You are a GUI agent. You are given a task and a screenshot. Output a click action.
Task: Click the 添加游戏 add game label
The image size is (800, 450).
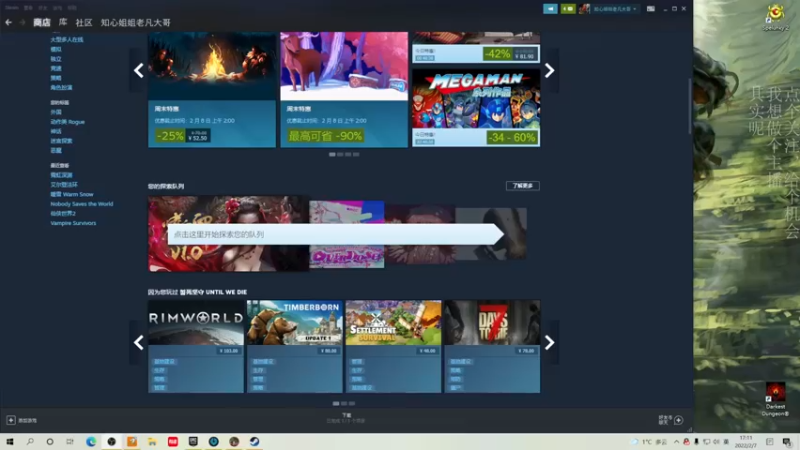click(x=28, y=420)
